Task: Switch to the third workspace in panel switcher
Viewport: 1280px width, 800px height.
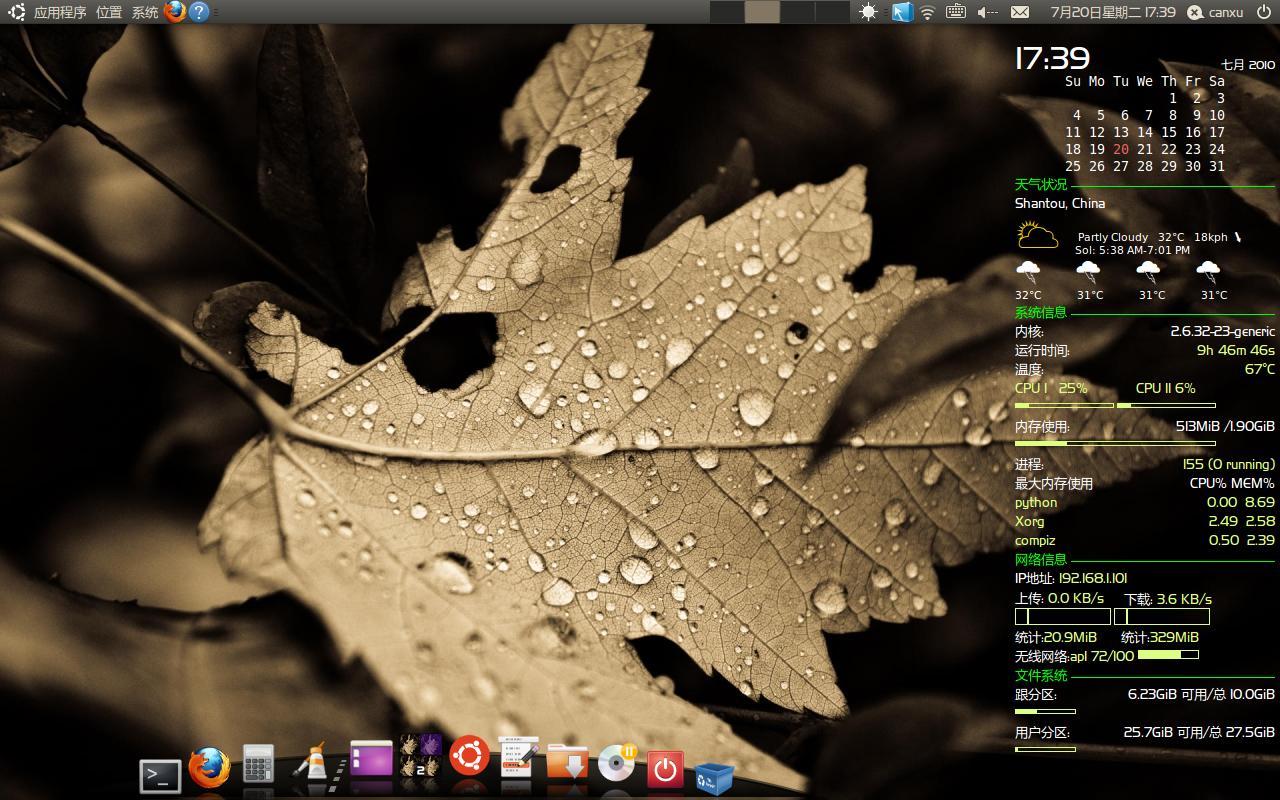Action: 797,12
